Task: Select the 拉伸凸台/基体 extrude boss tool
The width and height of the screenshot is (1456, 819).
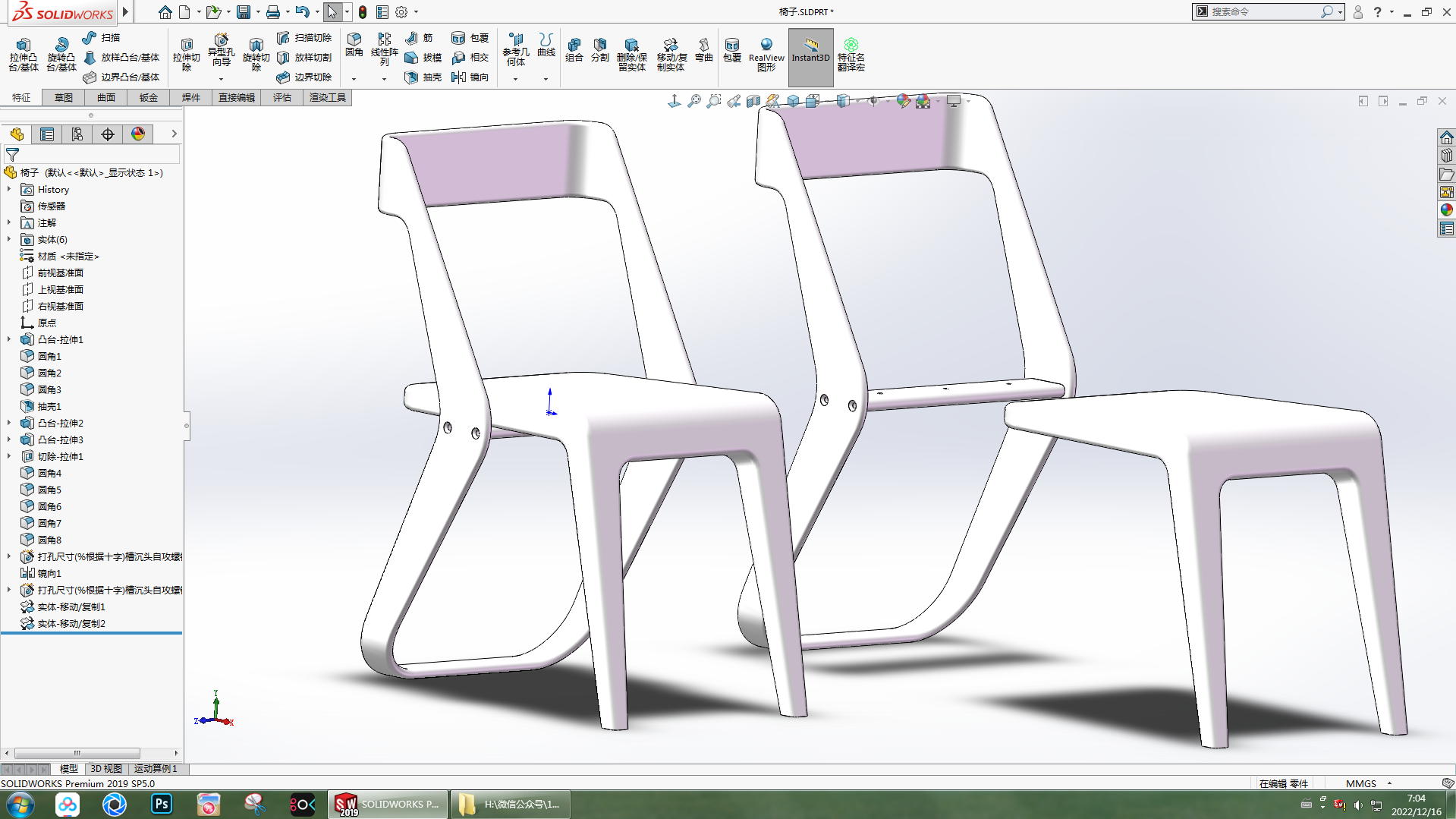Action: [x=24, y=55]
